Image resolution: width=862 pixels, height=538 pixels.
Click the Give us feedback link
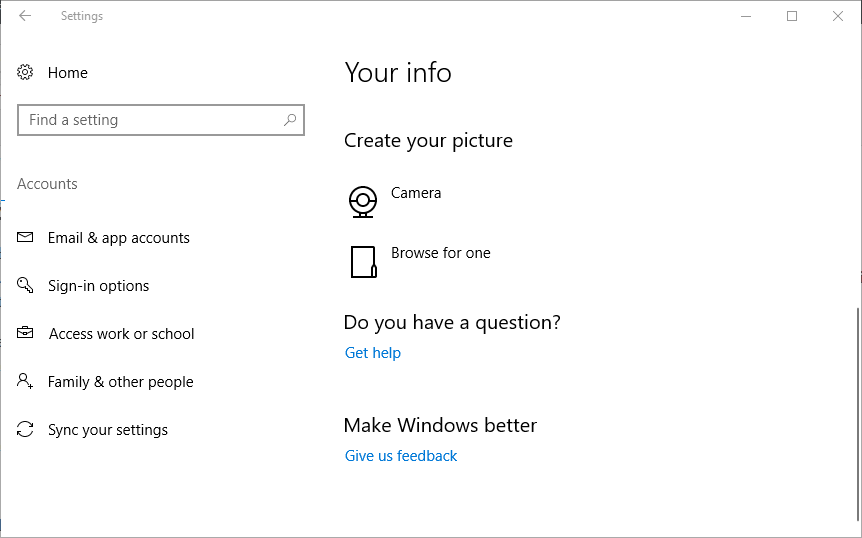(x=401, y=456)
